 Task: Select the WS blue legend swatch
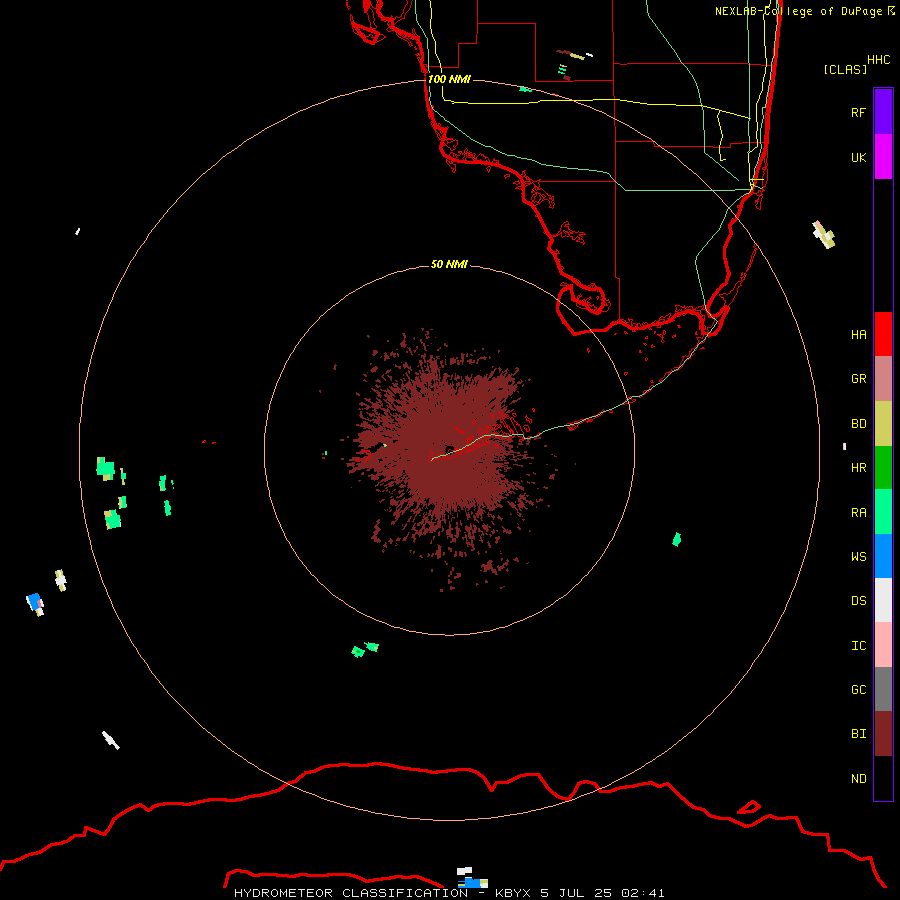click(883, 556)
